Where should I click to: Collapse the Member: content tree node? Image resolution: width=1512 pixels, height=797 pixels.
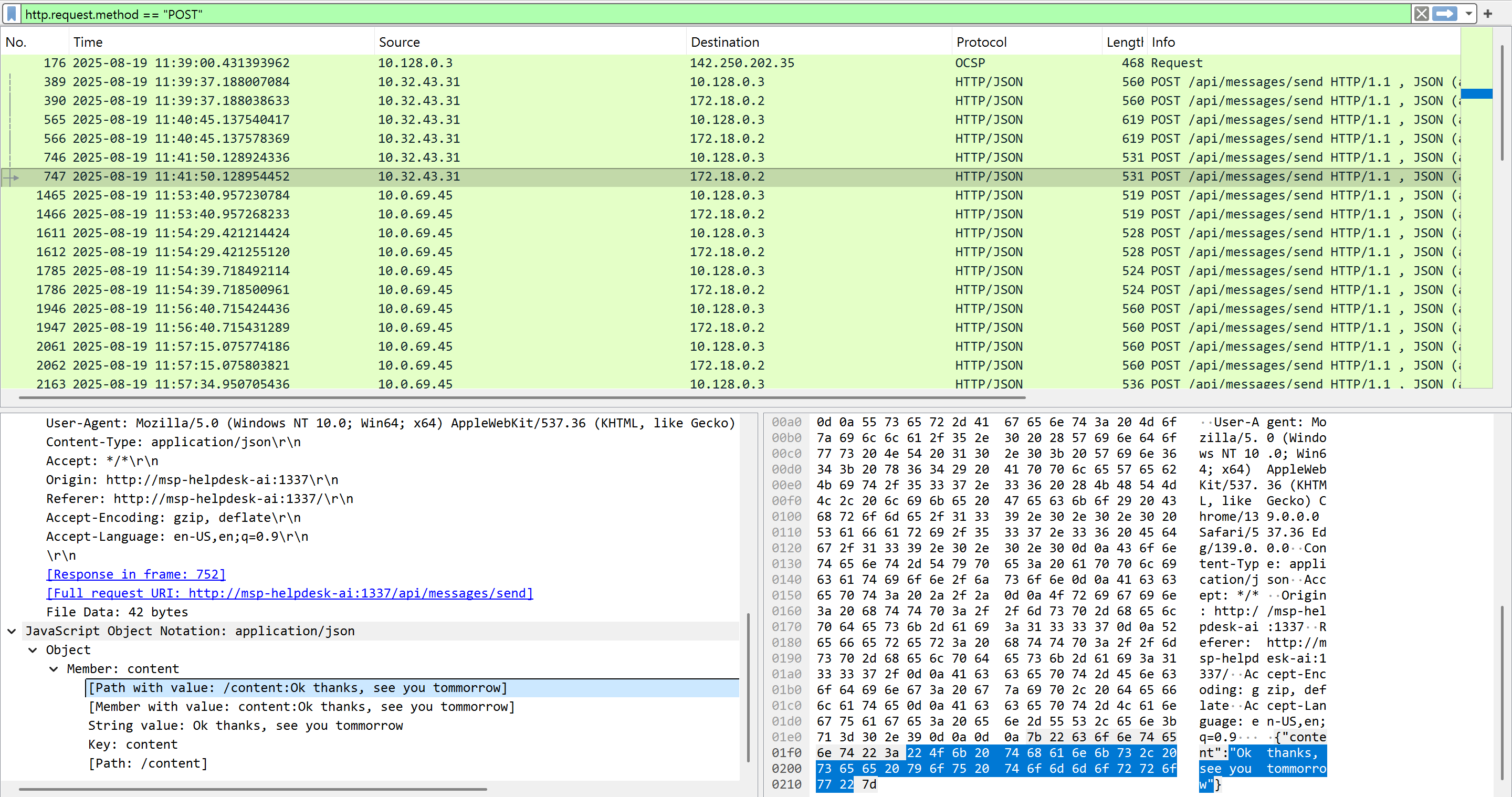pos(54,668)
